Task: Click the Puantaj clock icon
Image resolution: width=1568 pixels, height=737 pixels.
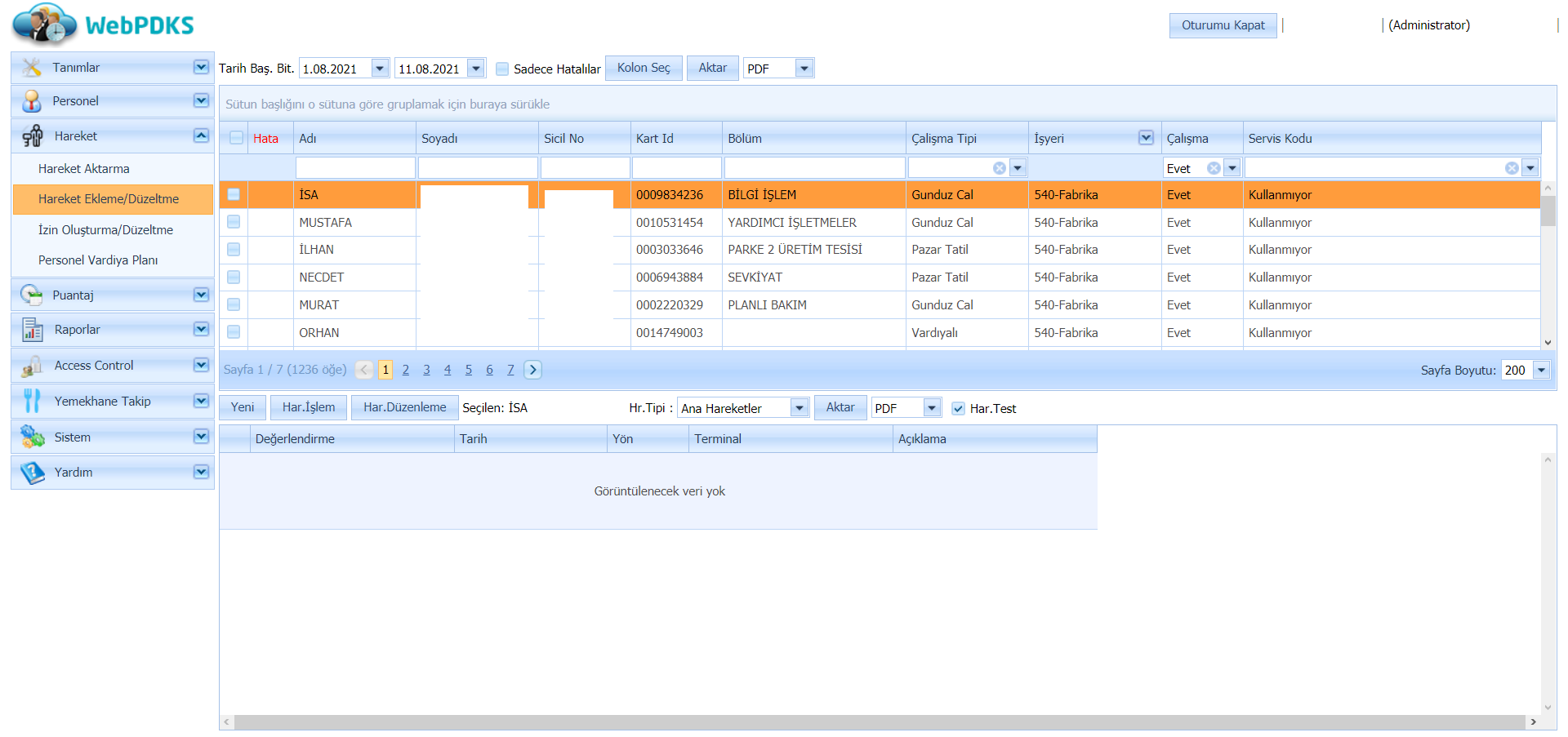Action: (32, 295)
